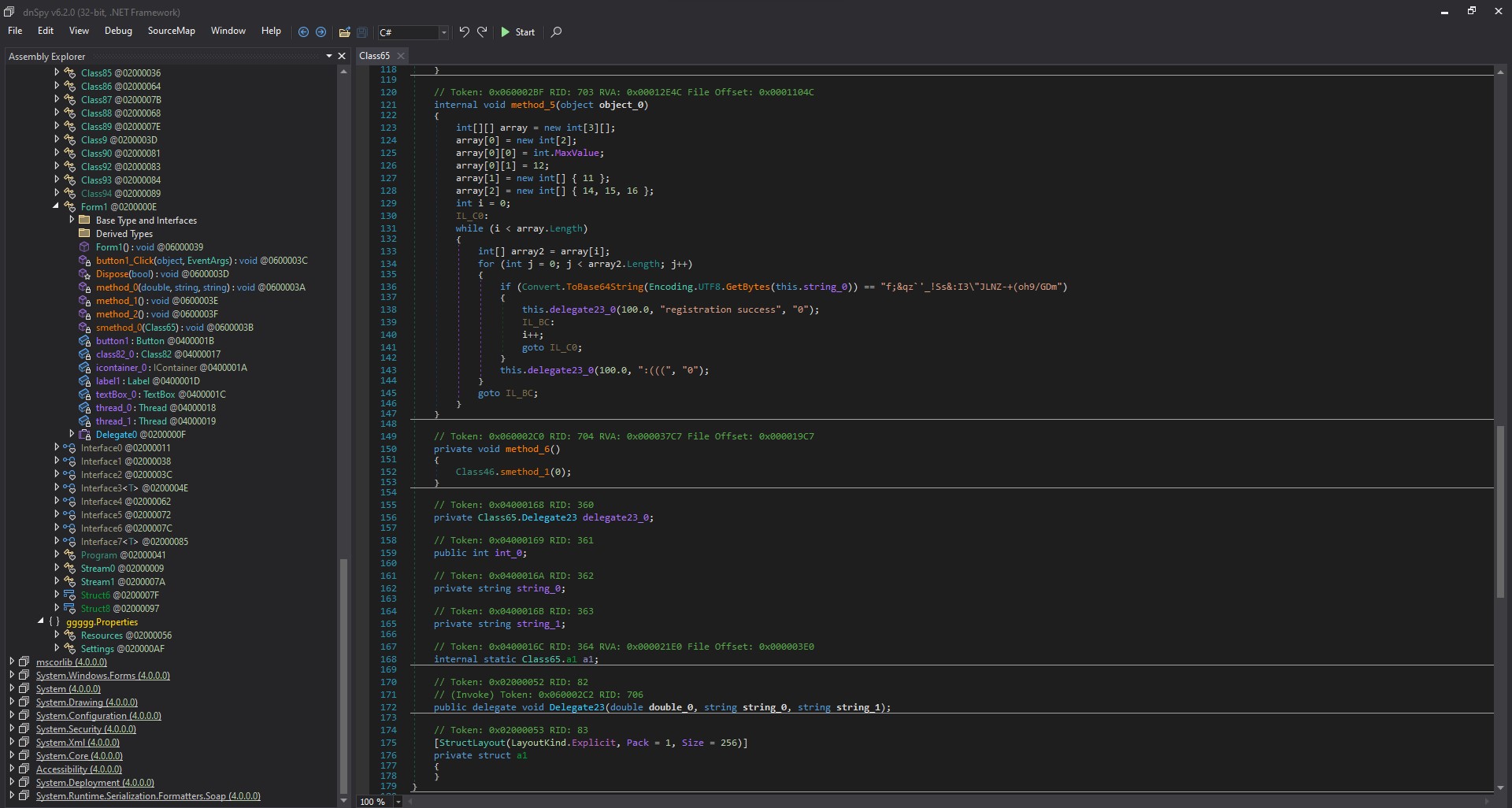Click the code editor vertical scrollbar
1512x808 pixels.
pos(1500,512)
